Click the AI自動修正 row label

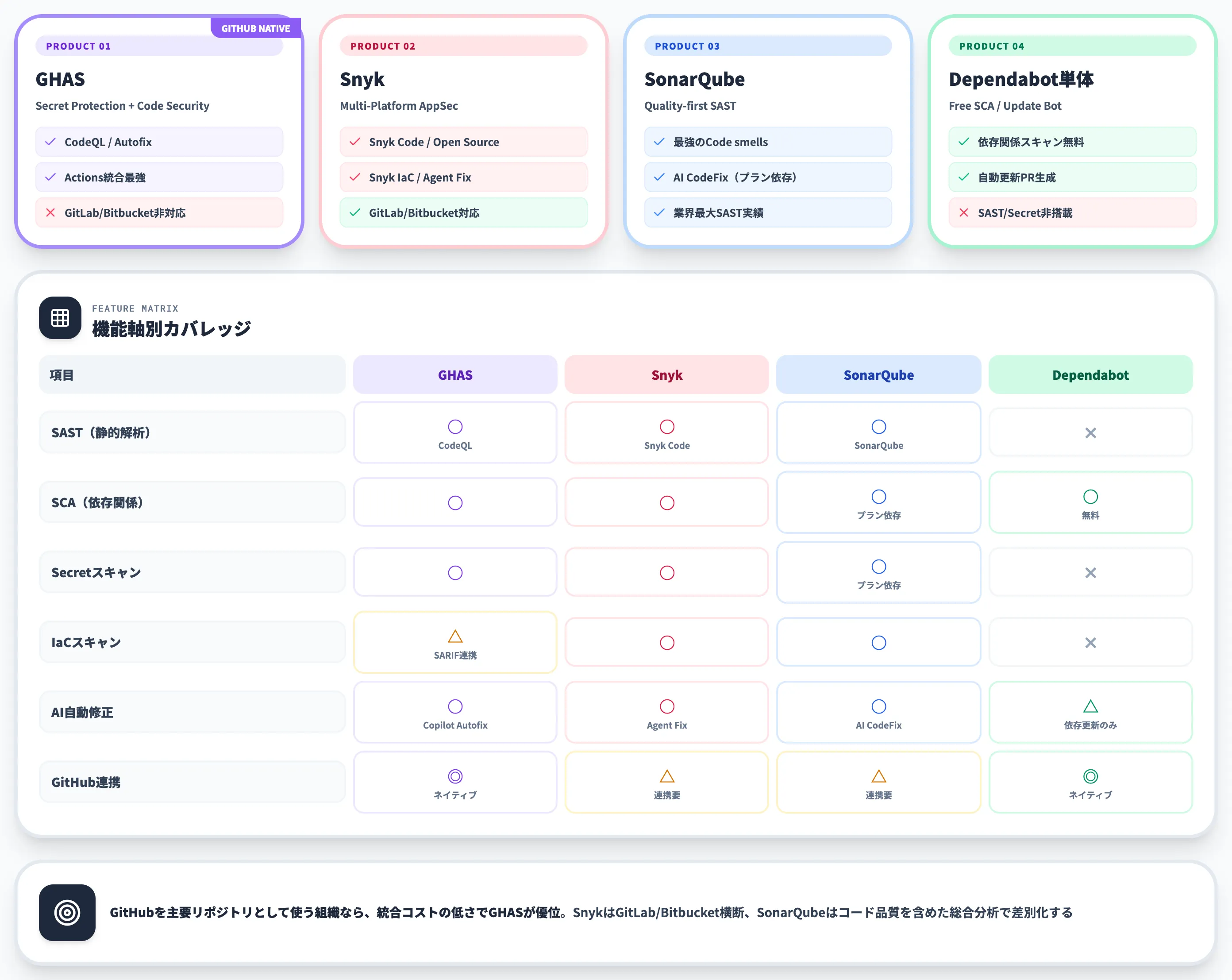(192, 712)
